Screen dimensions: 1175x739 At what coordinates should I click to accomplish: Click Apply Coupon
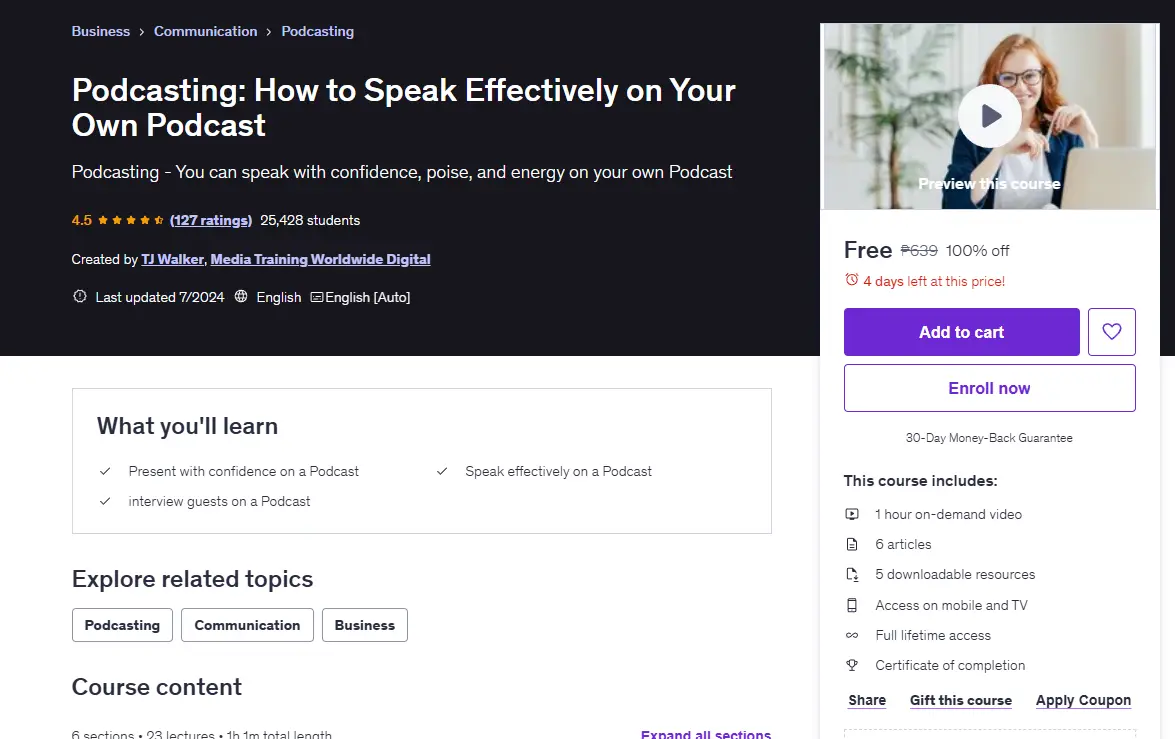pos(1083,700)
